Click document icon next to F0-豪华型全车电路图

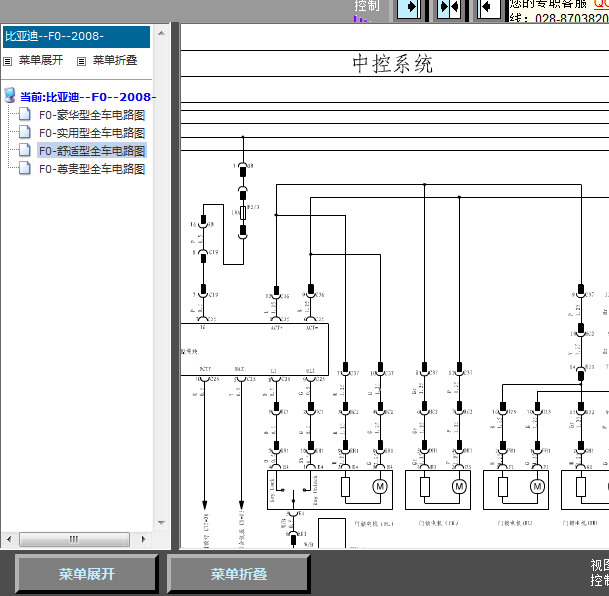pos(25,114)
